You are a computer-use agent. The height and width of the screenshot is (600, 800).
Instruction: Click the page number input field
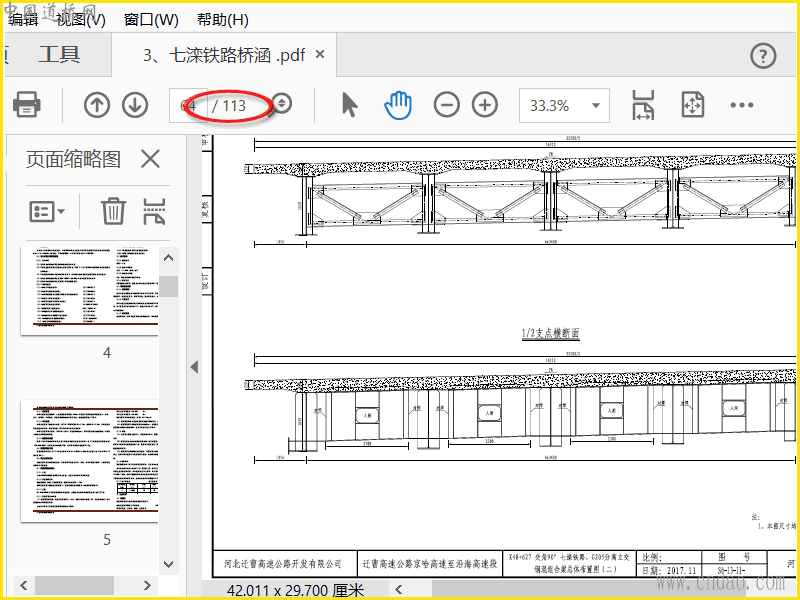(x=189, y=106)
